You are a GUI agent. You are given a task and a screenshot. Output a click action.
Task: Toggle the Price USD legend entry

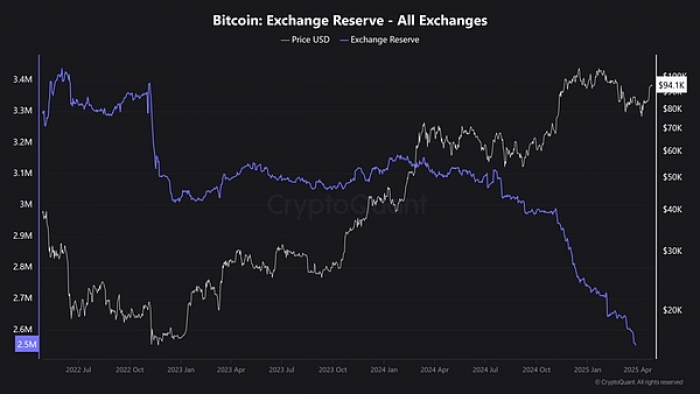pos(306,40)
